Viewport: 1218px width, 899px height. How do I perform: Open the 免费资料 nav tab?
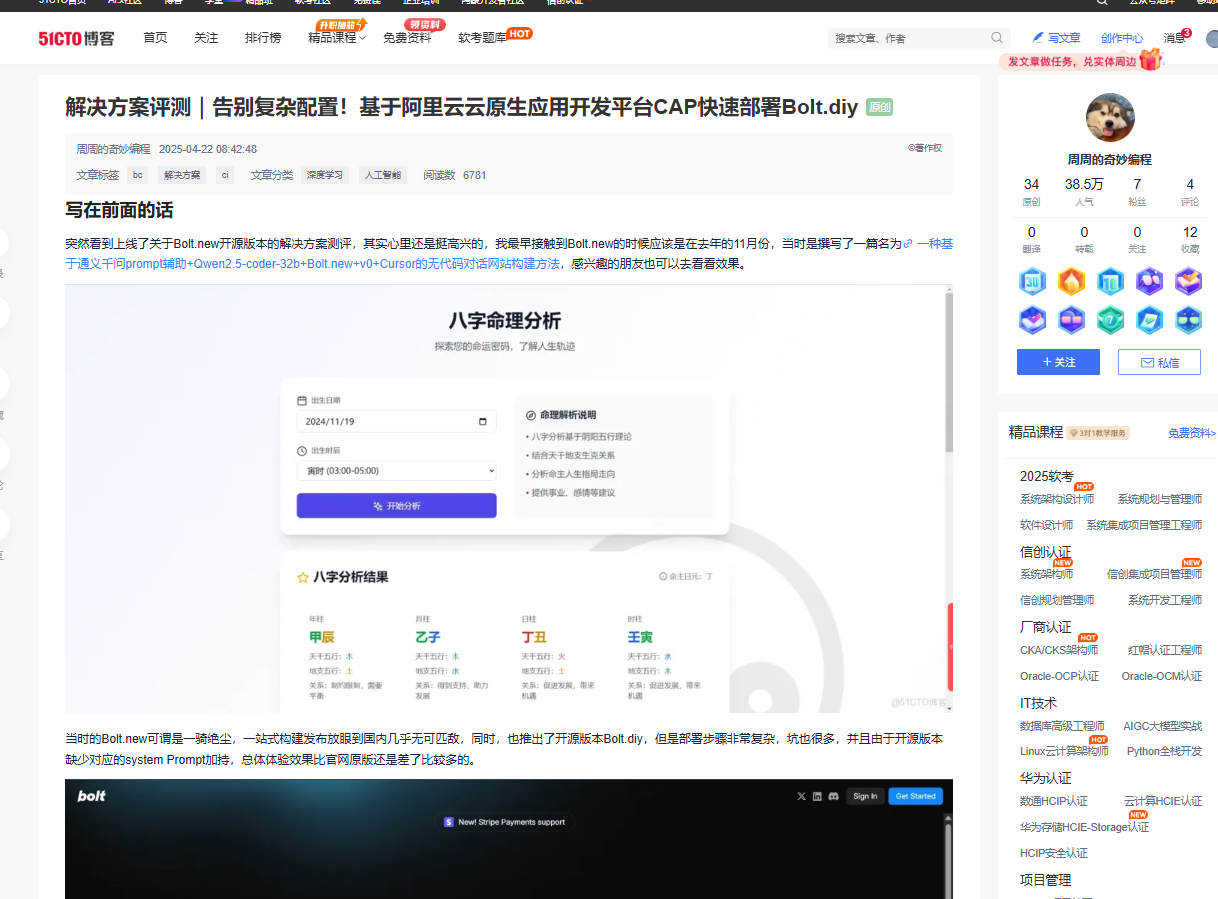407,38
